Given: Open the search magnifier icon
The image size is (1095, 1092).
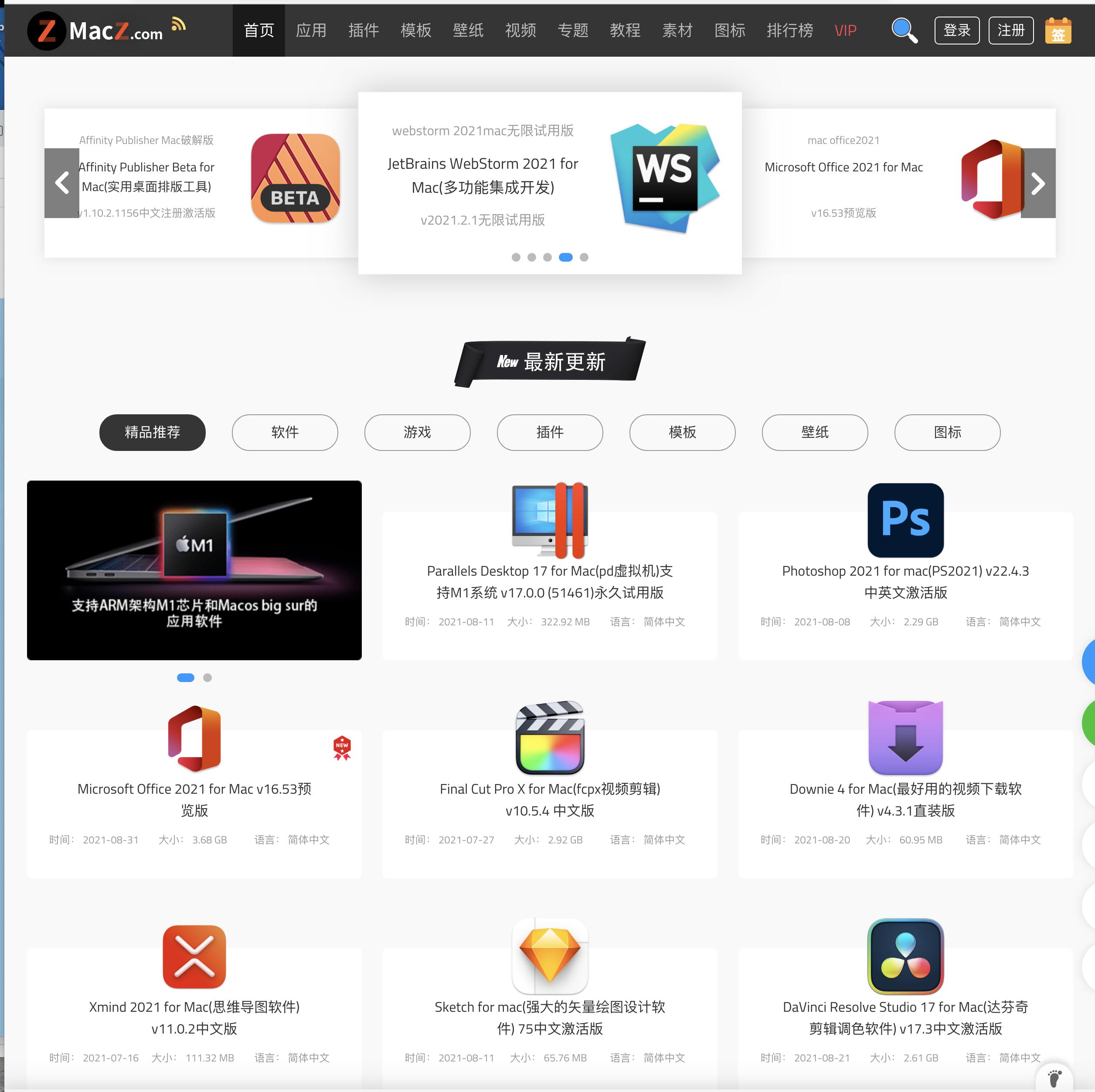Looking at the screenshot, I should tap(905, 30).
